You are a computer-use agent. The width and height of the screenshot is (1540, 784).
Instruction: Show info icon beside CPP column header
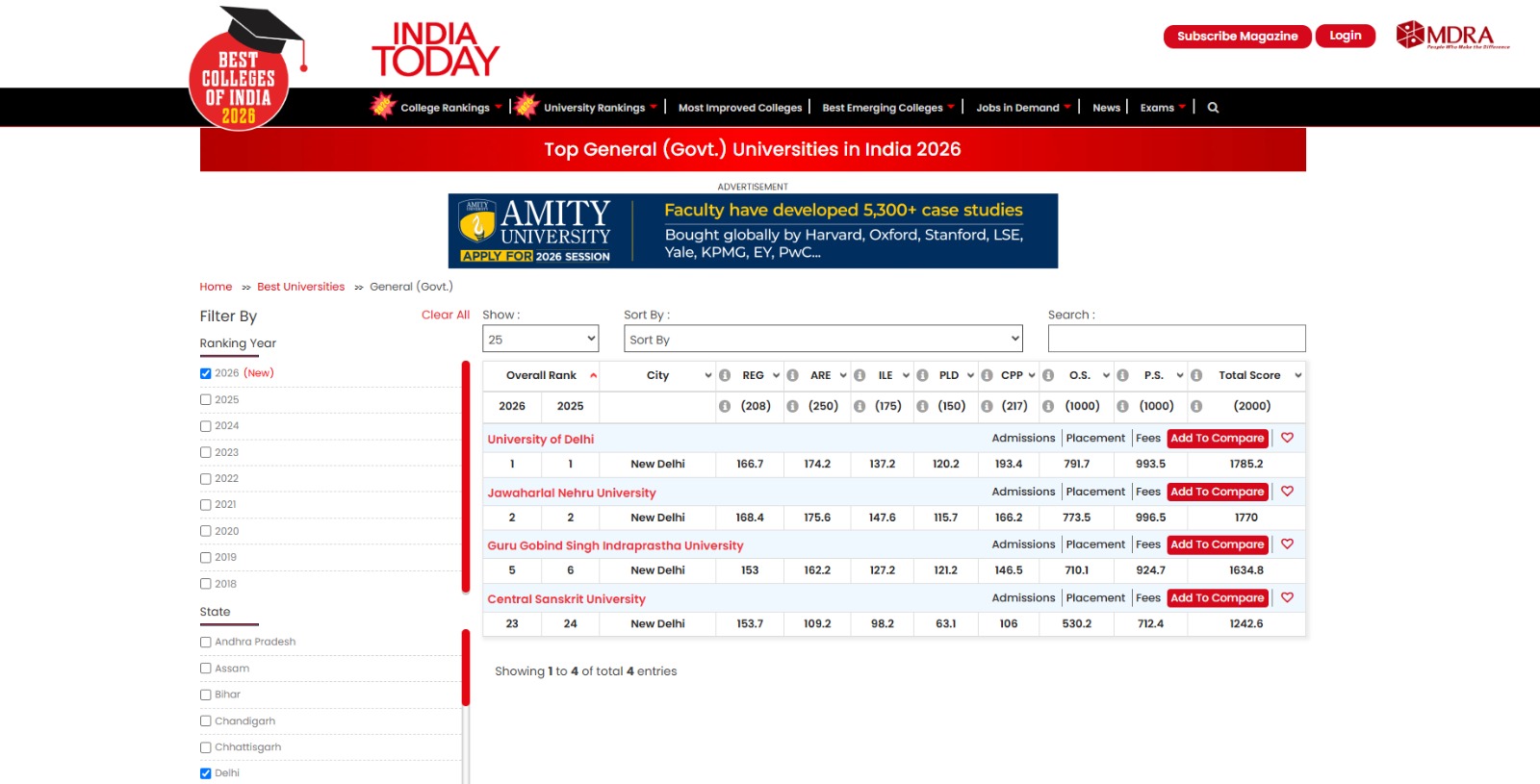coord(987,375)
